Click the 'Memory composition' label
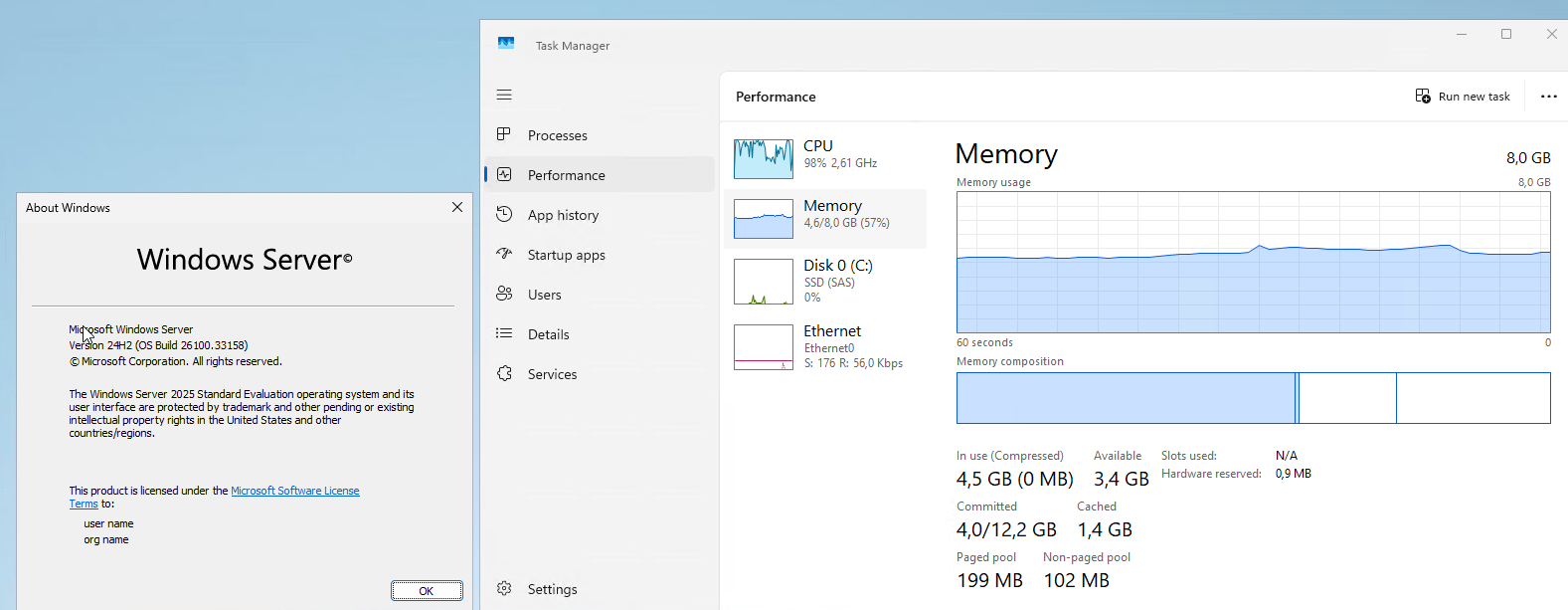 point(1010,361)
